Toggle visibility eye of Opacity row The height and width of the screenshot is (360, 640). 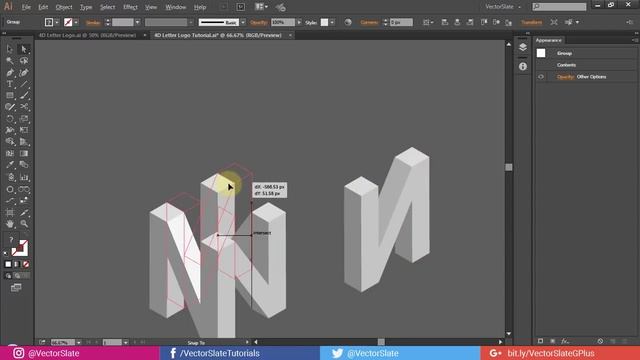541,77
